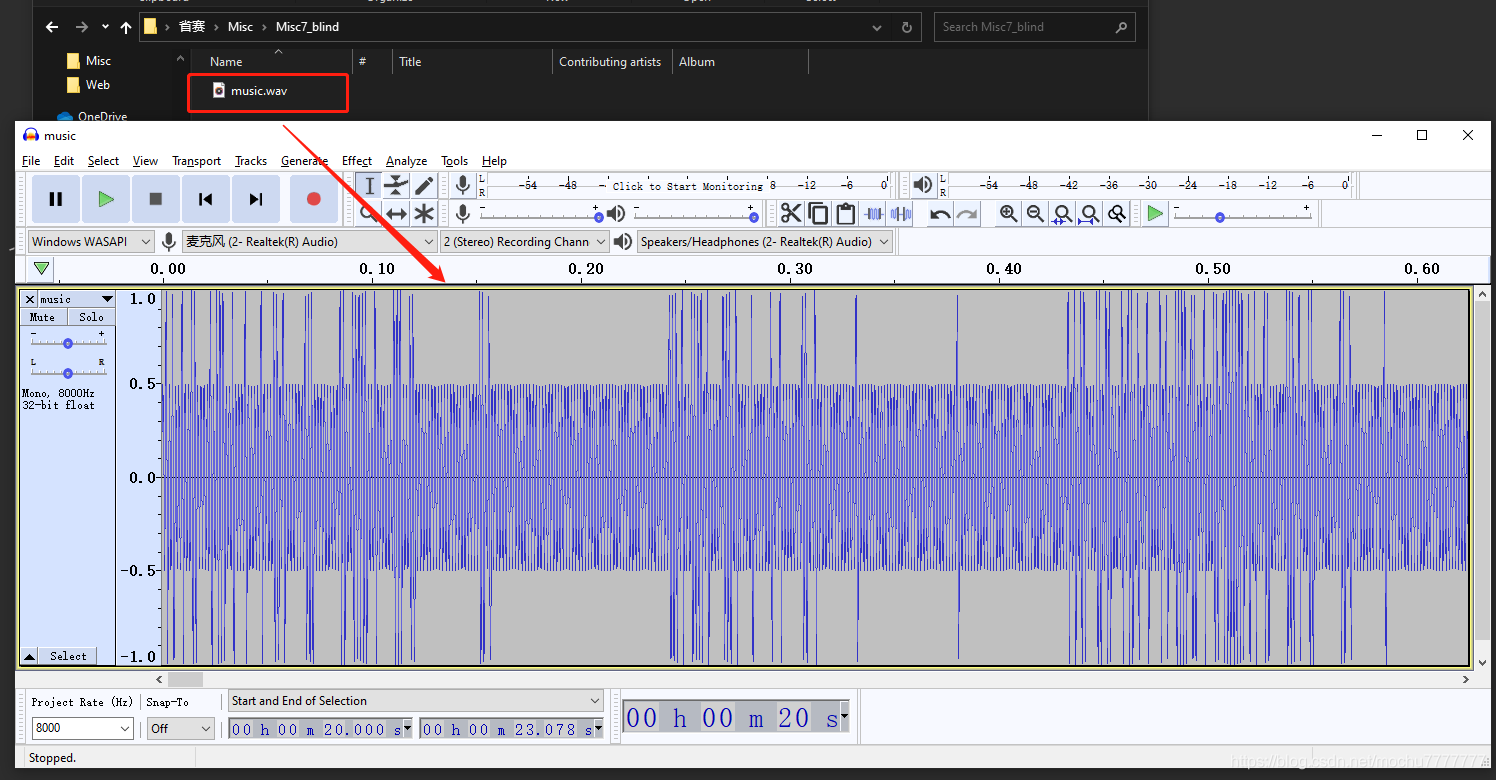Screen dimensions: 1496x780
Task: Select the Time Shift tool
Action: click(397, 213)
